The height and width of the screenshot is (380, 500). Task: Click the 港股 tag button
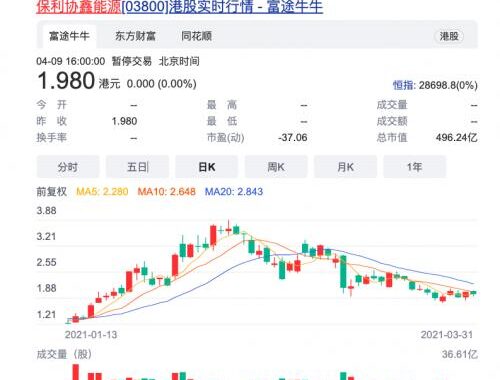[x=449, y=36]
